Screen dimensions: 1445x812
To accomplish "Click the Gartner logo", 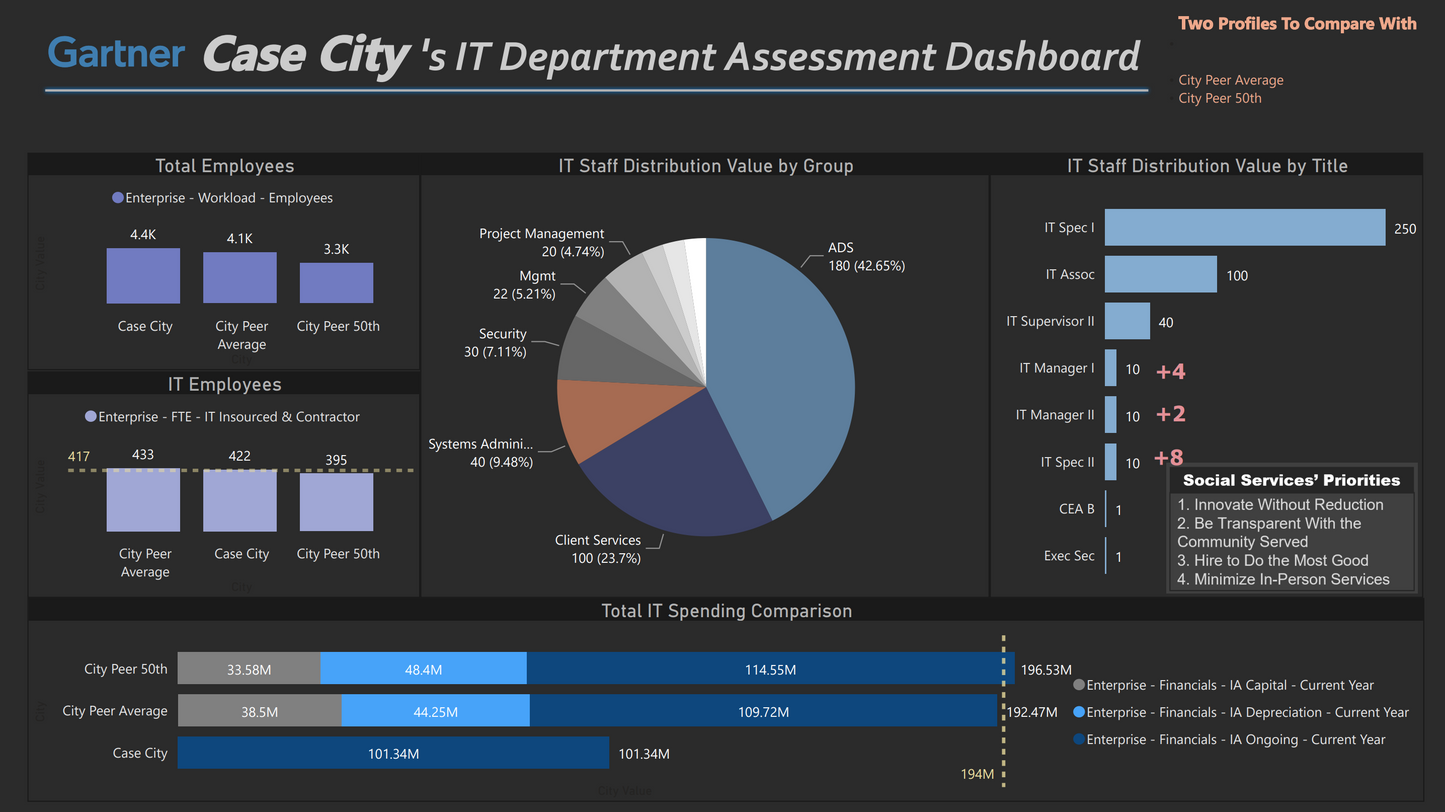I will (x=116, y=53).
